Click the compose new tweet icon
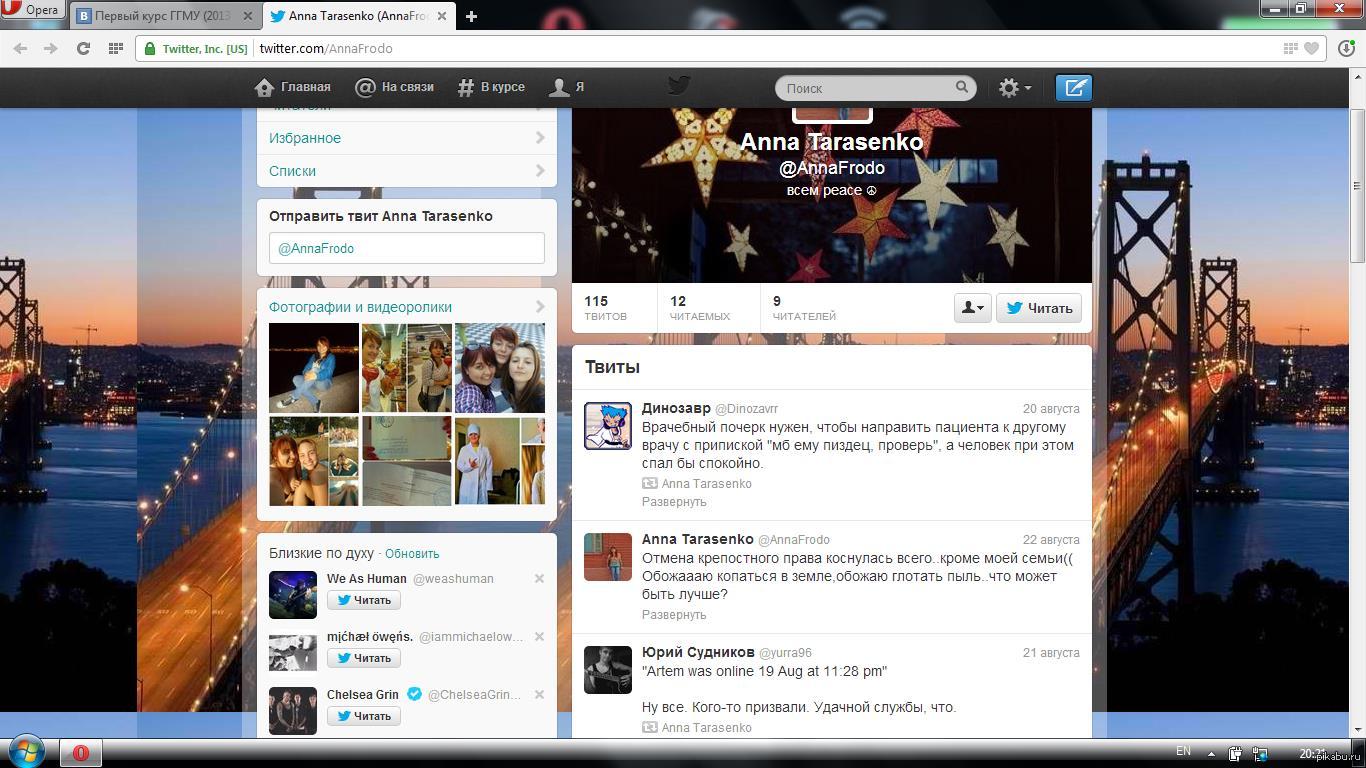 [1073, 88]
